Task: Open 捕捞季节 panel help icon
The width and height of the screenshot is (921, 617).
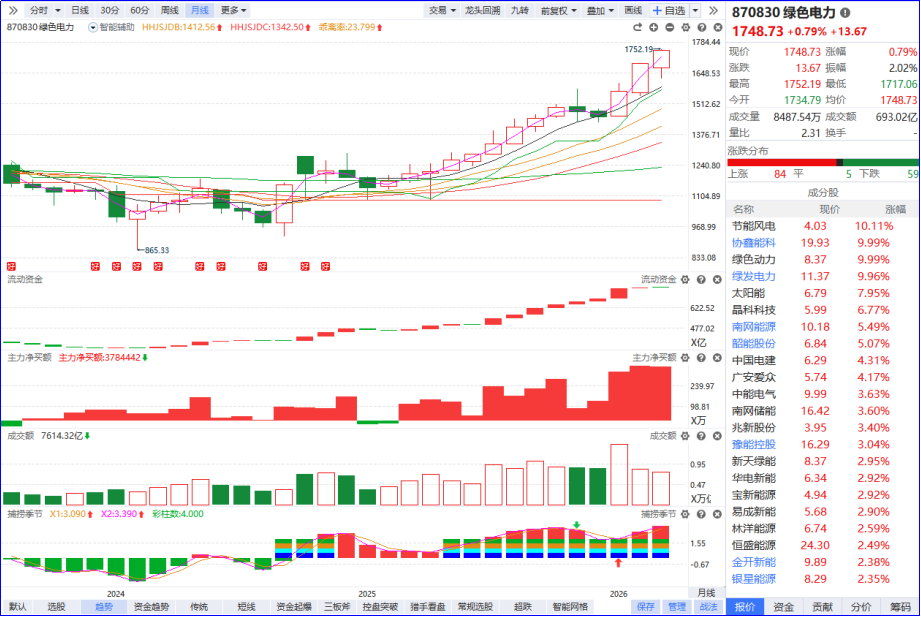Action: 701,514
